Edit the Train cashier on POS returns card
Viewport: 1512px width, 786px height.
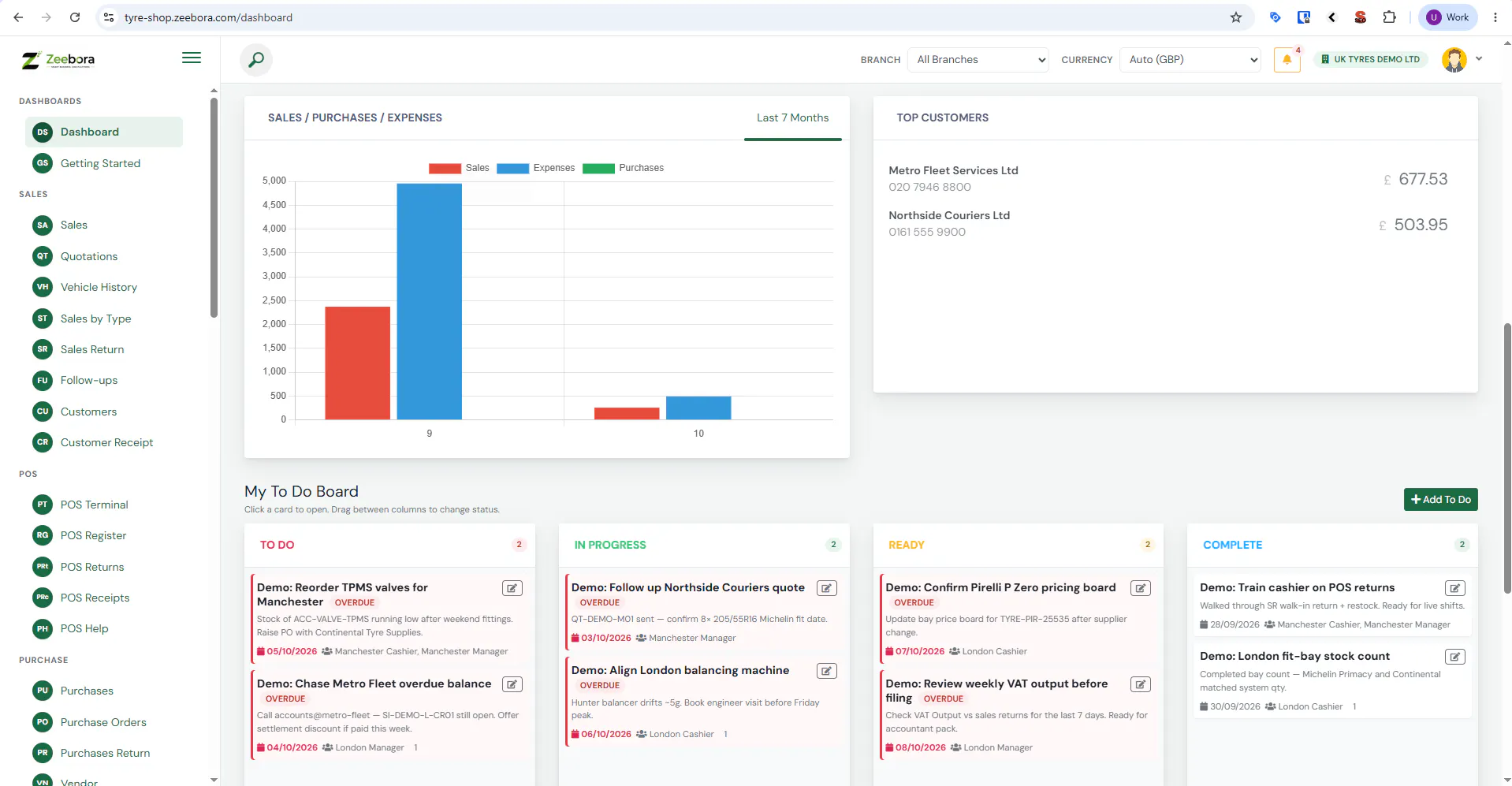[x=1455, y=588]
